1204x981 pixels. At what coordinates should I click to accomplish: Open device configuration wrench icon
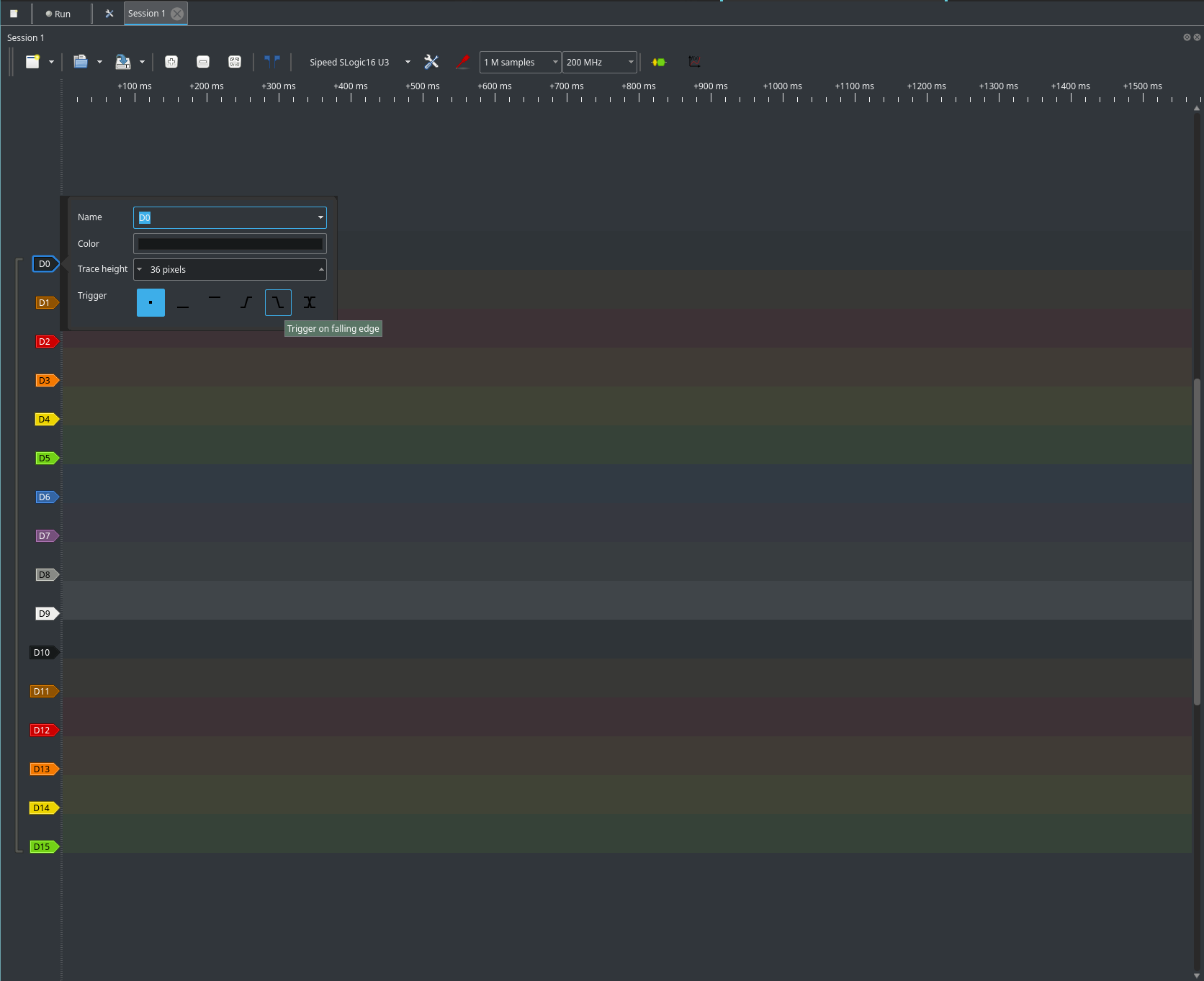(x=431, y=62)
